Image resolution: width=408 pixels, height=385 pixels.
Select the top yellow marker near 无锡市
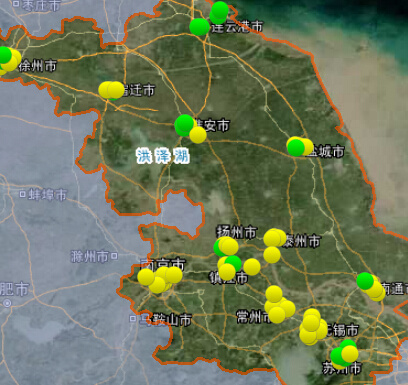[x=312, y=317]
